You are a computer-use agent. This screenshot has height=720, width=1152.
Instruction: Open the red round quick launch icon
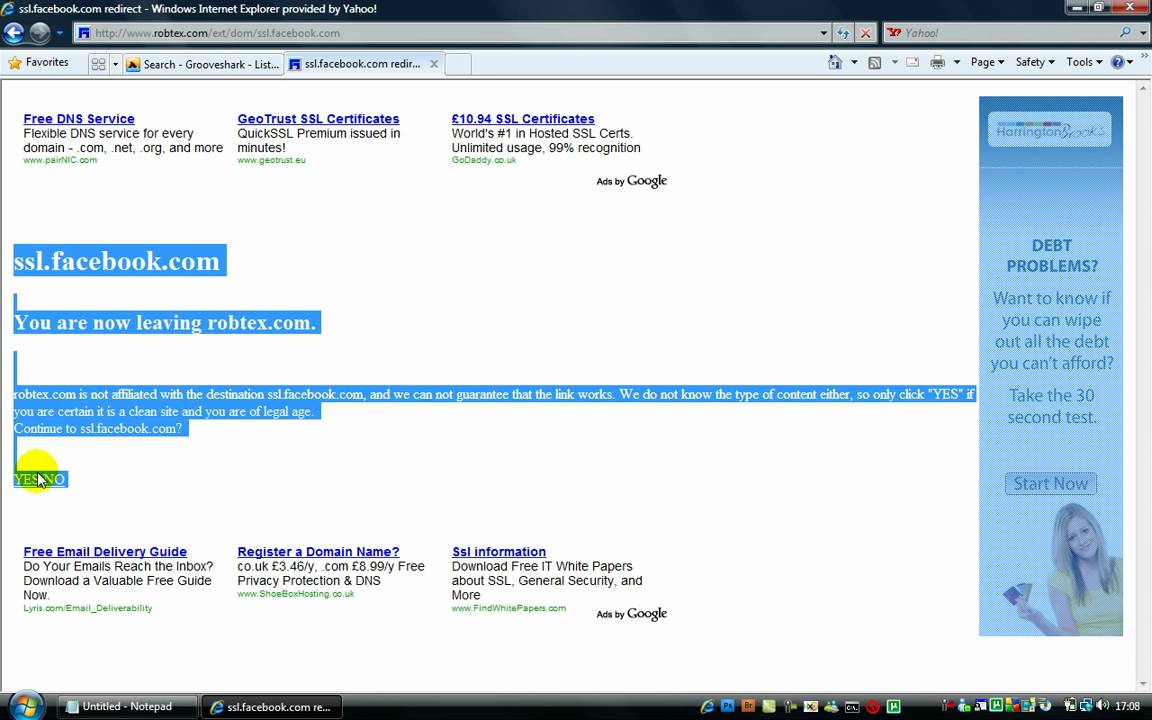tap(873, 707)
